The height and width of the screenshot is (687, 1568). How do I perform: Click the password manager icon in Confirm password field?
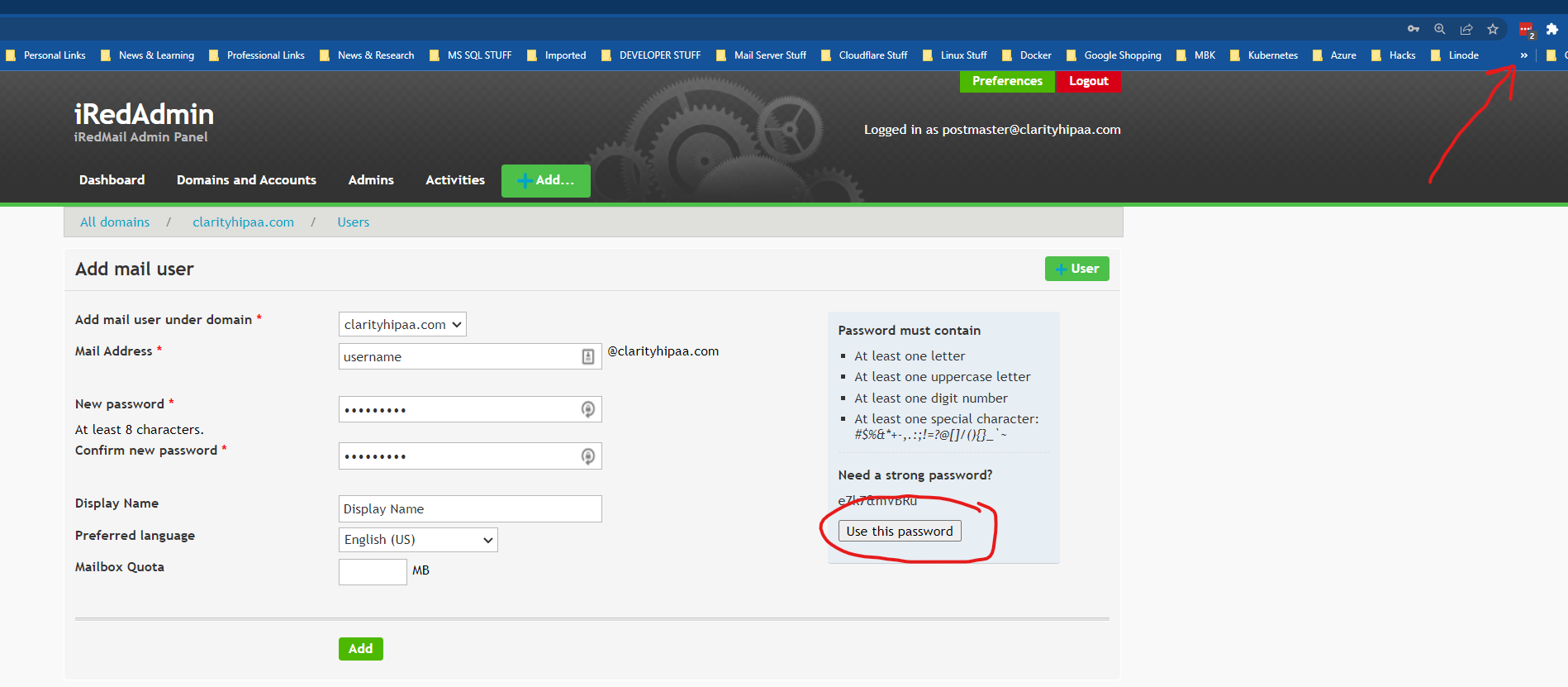[x=588, y=456]
